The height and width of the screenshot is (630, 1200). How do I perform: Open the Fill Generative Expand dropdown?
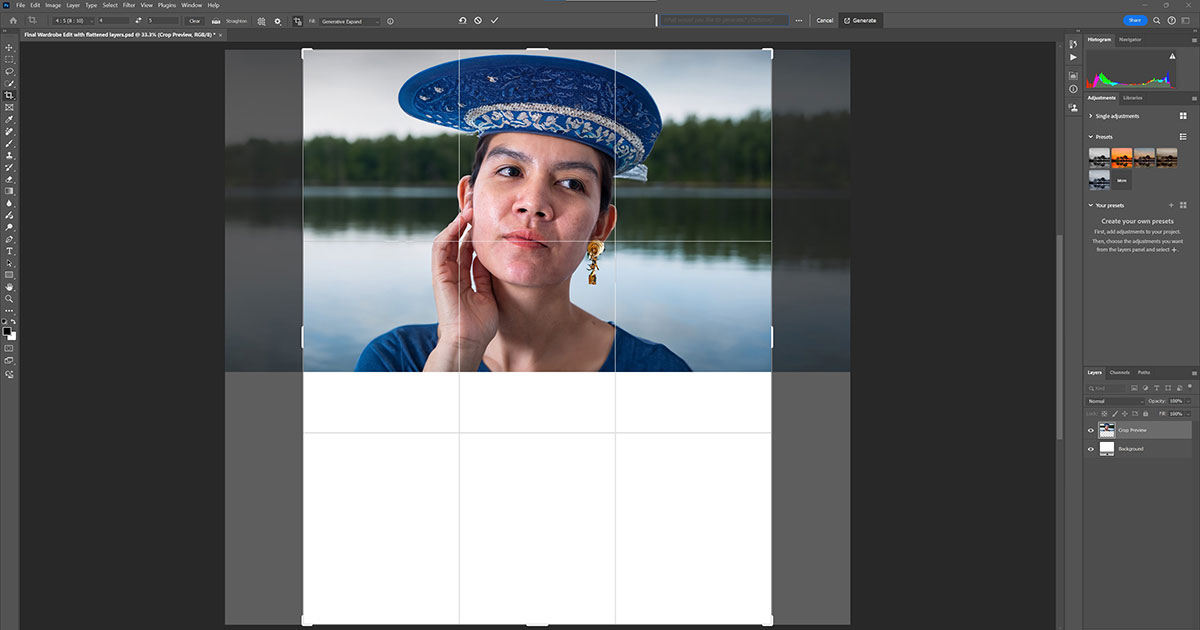point(350,21)
